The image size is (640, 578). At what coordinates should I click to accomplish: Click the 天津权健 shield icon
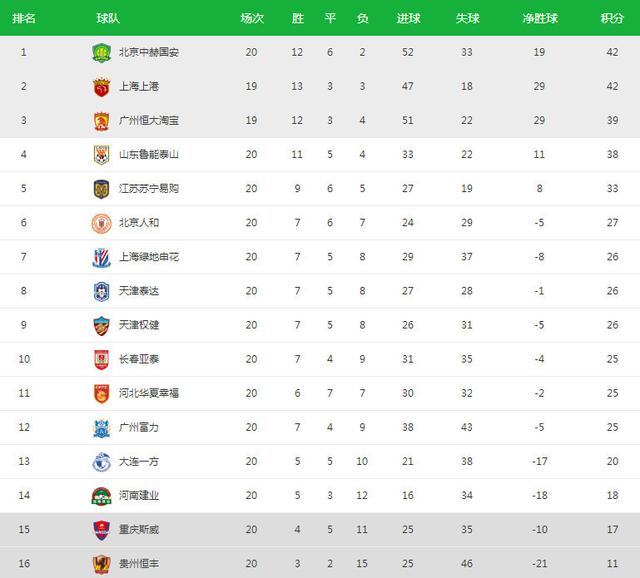click(101, 326)
